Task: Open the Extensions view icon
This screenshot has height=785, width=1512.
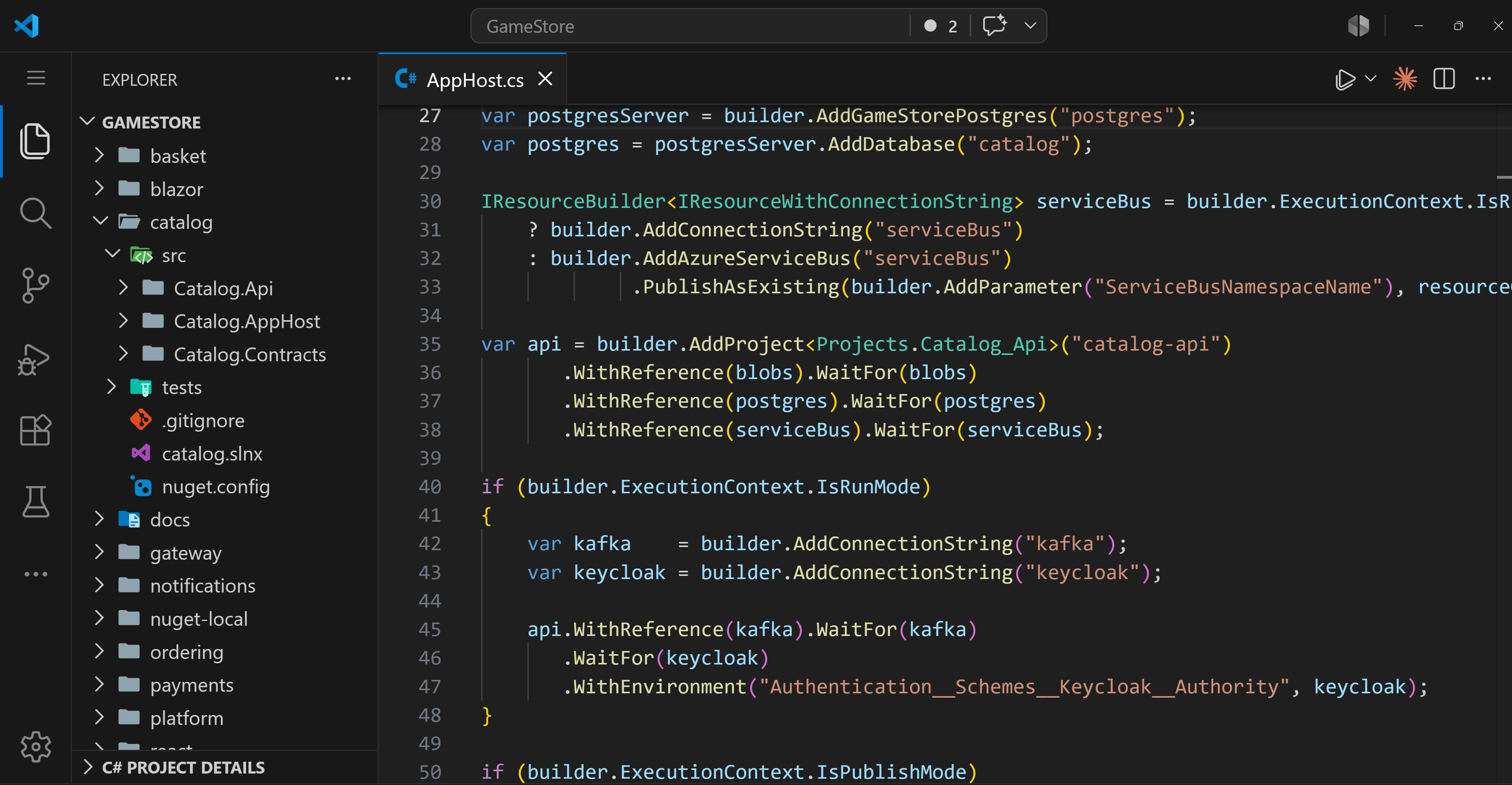Action: (35, 430)
